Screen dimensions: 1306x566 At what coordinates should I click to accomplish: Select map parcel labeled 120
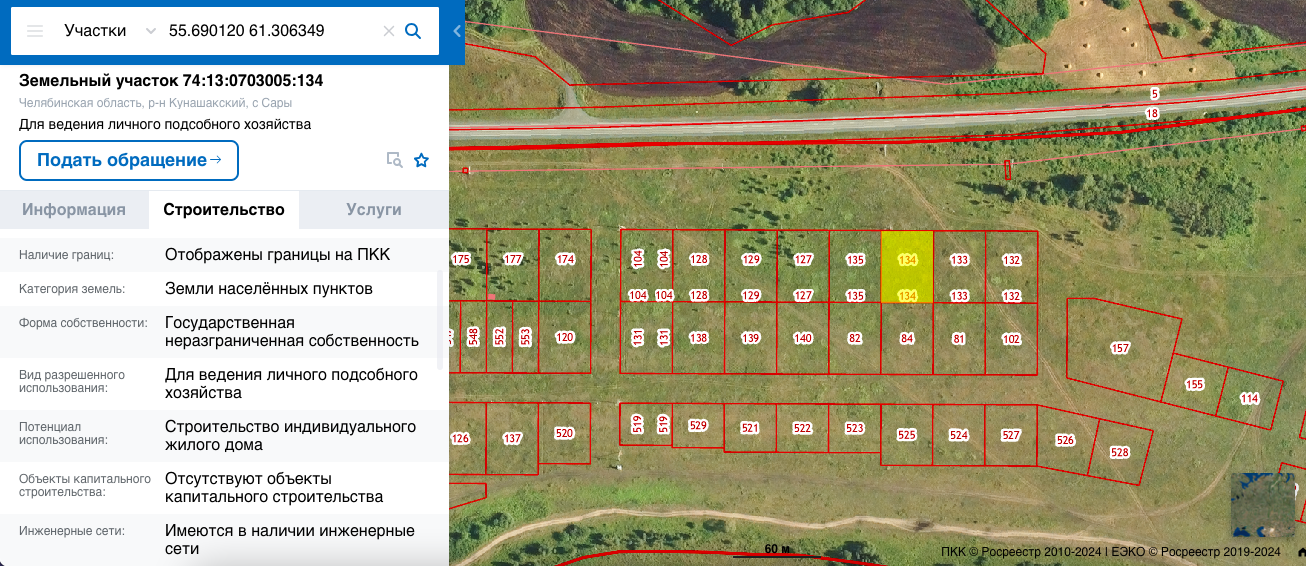click(x=565, y=337)
